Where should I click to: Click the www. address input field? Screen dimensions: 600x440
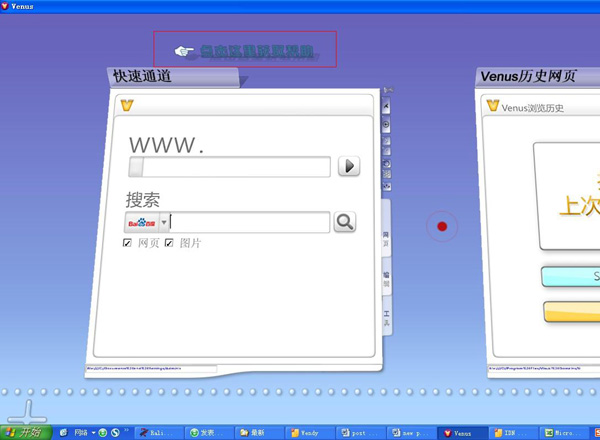(x=230, y=166)
